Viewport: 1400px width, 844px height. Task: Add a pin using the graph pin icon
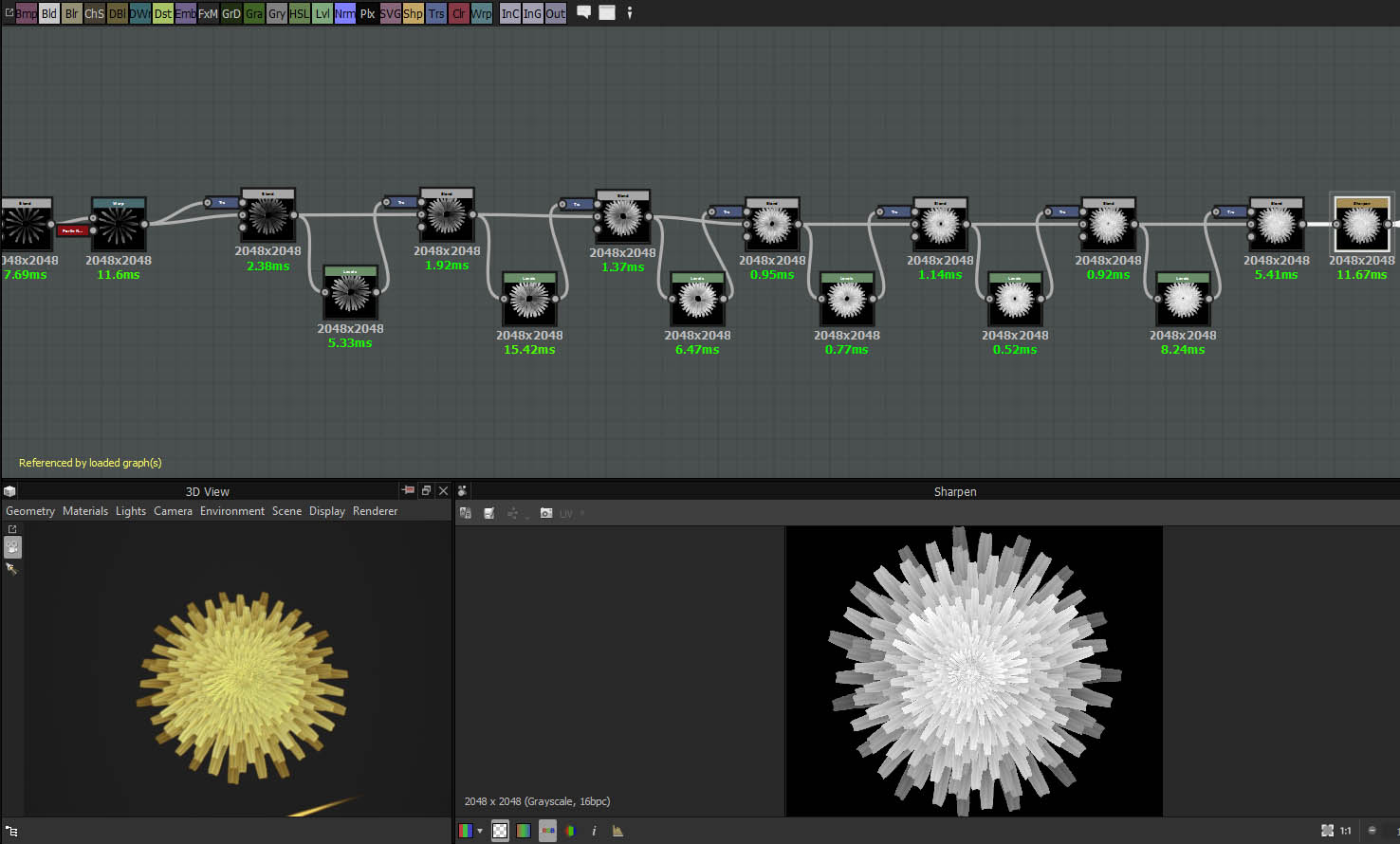point(630,12)
